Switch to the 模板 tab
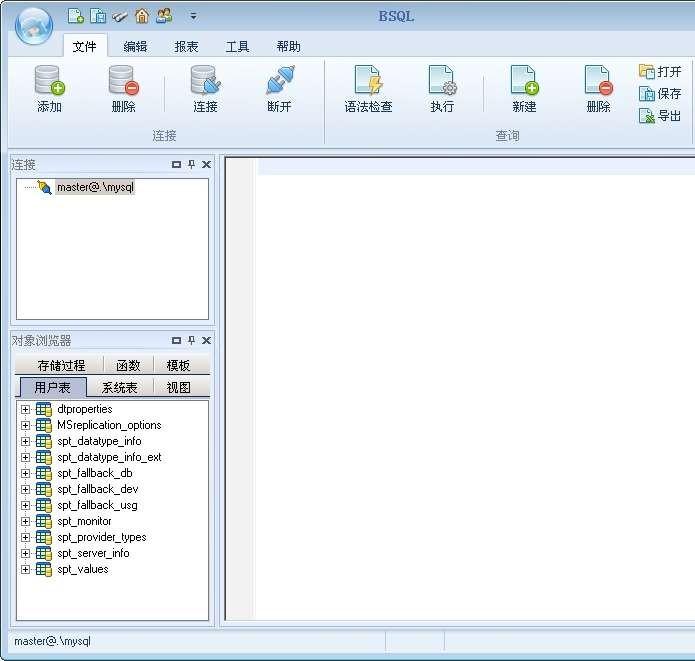Screen dimensions: 695x661 point(178,365)
